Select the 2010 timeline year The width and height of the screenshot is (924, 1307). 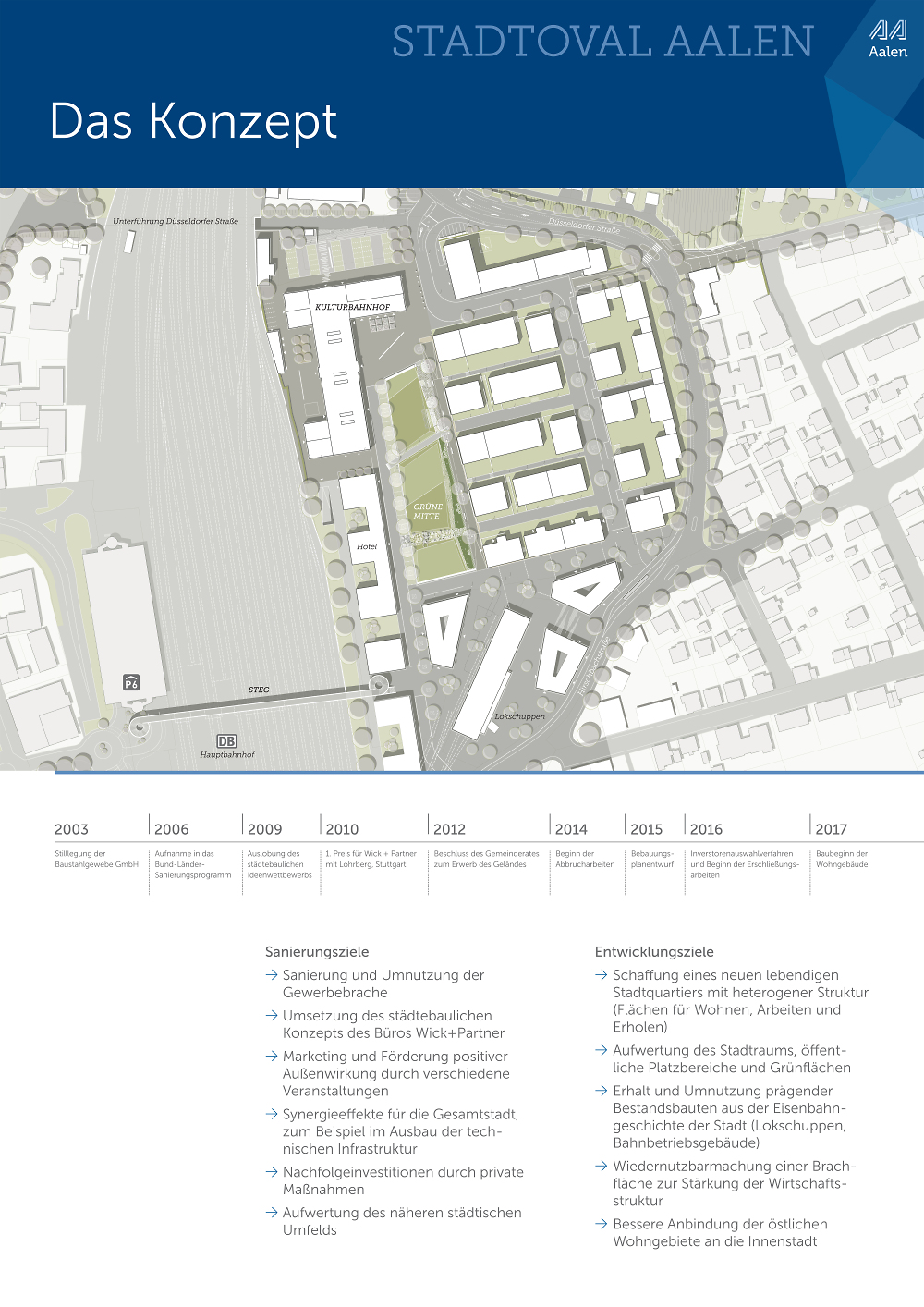coord(342,829)
